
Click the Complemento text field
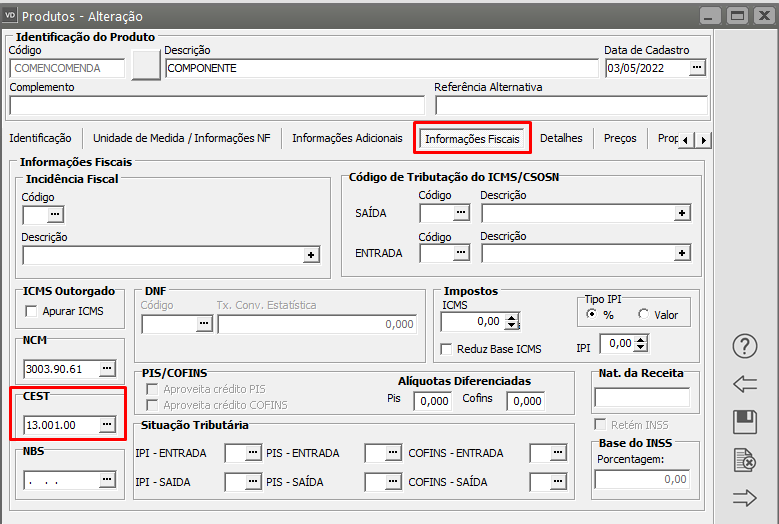217,106
